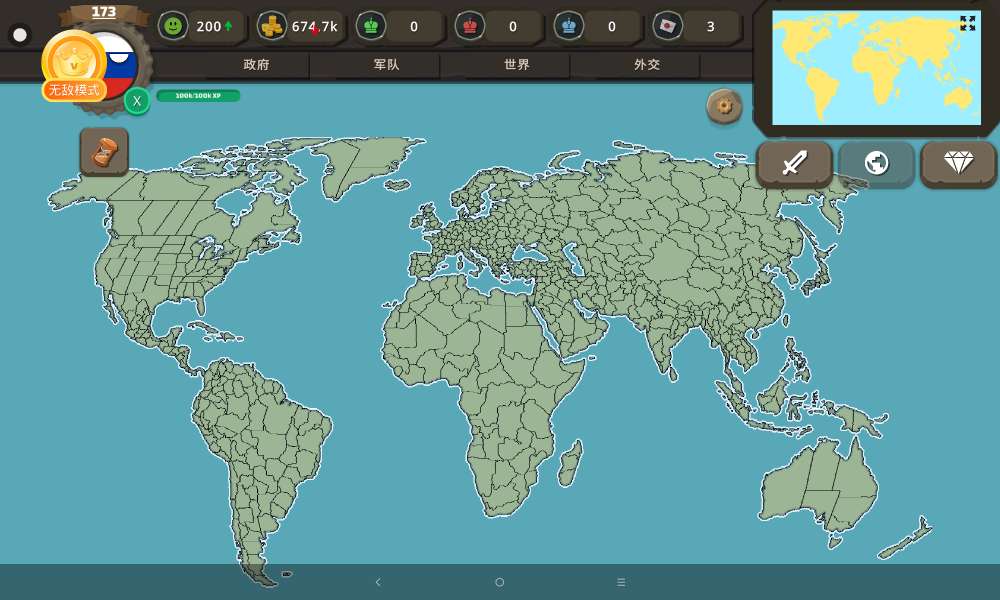Screen dimensions: 1000x600
Task: Open the sword military map mode
Action: point(795,163)
